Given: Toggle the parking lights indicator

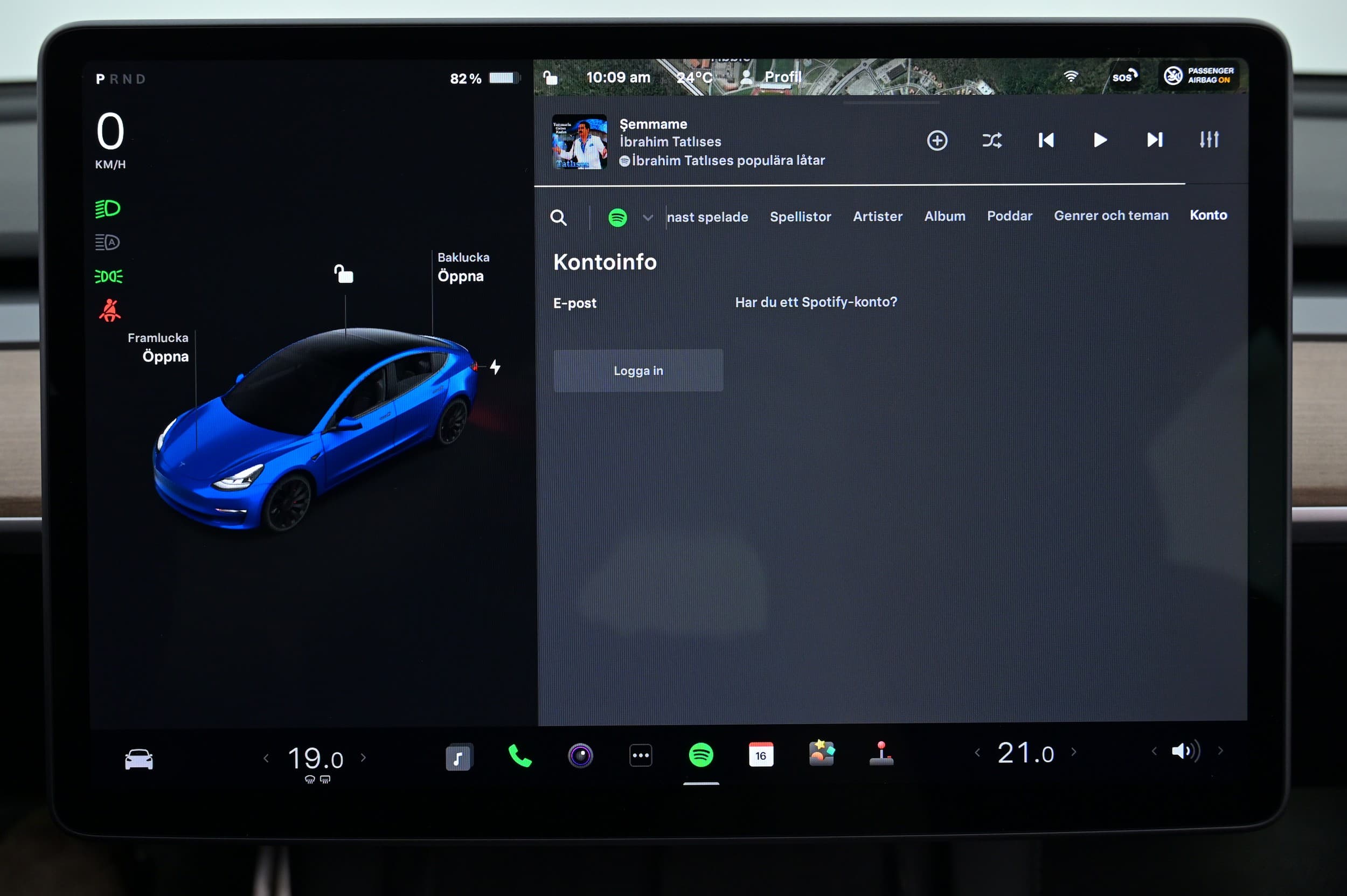Looking at the screenshot, I should (x=108, y=276).
